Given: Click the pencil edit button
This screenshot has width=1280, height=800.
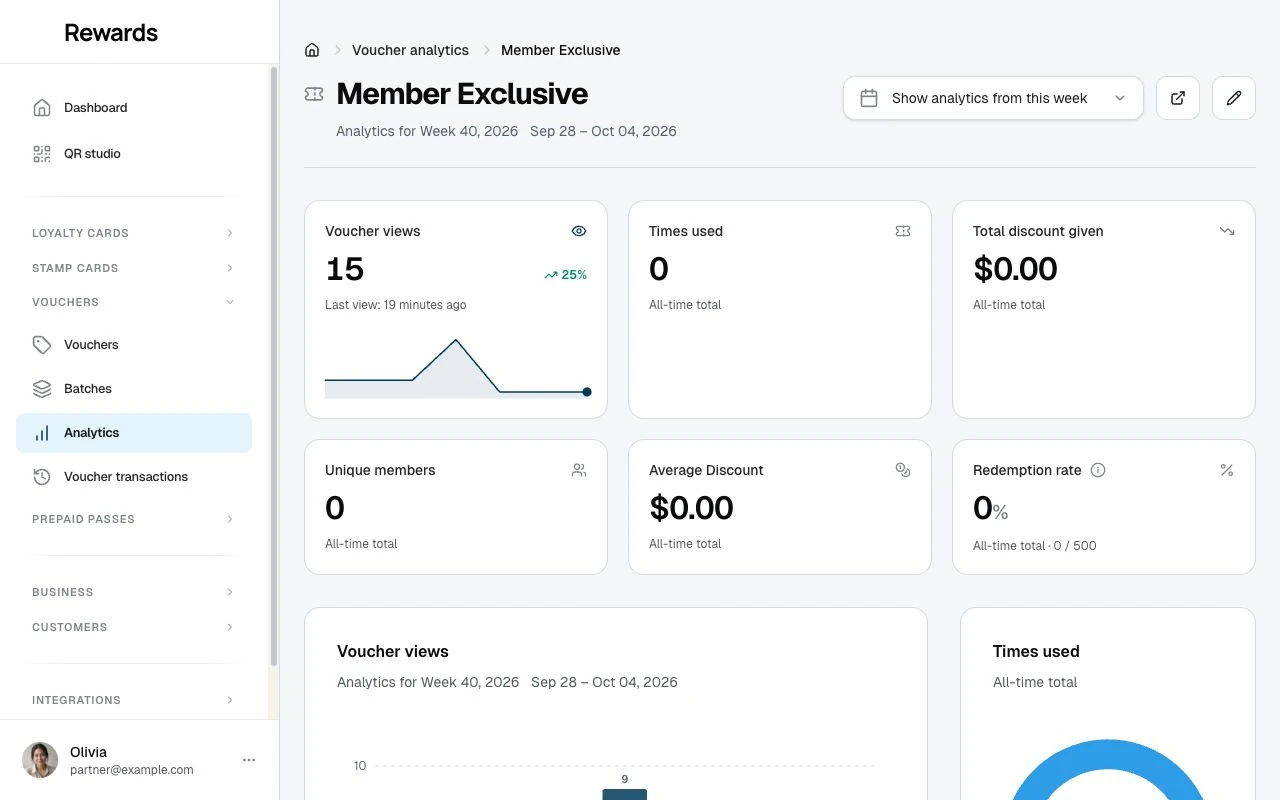Looking at the screenshot, I should point(1234,98).
